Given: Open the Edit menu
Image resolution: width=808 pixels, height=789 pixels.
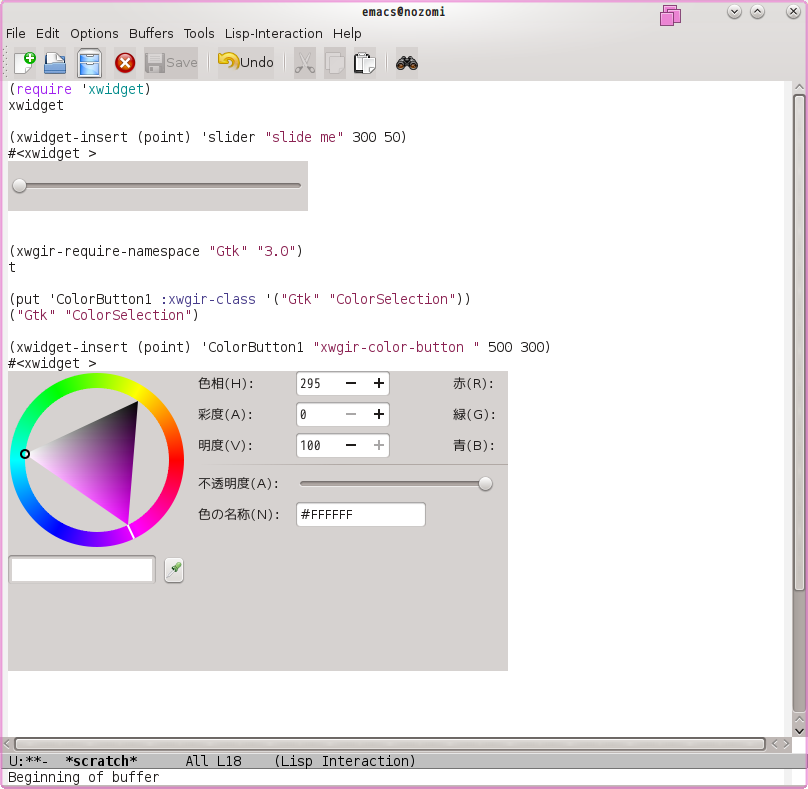Looking at the screenshot, I should pos(47,33).
